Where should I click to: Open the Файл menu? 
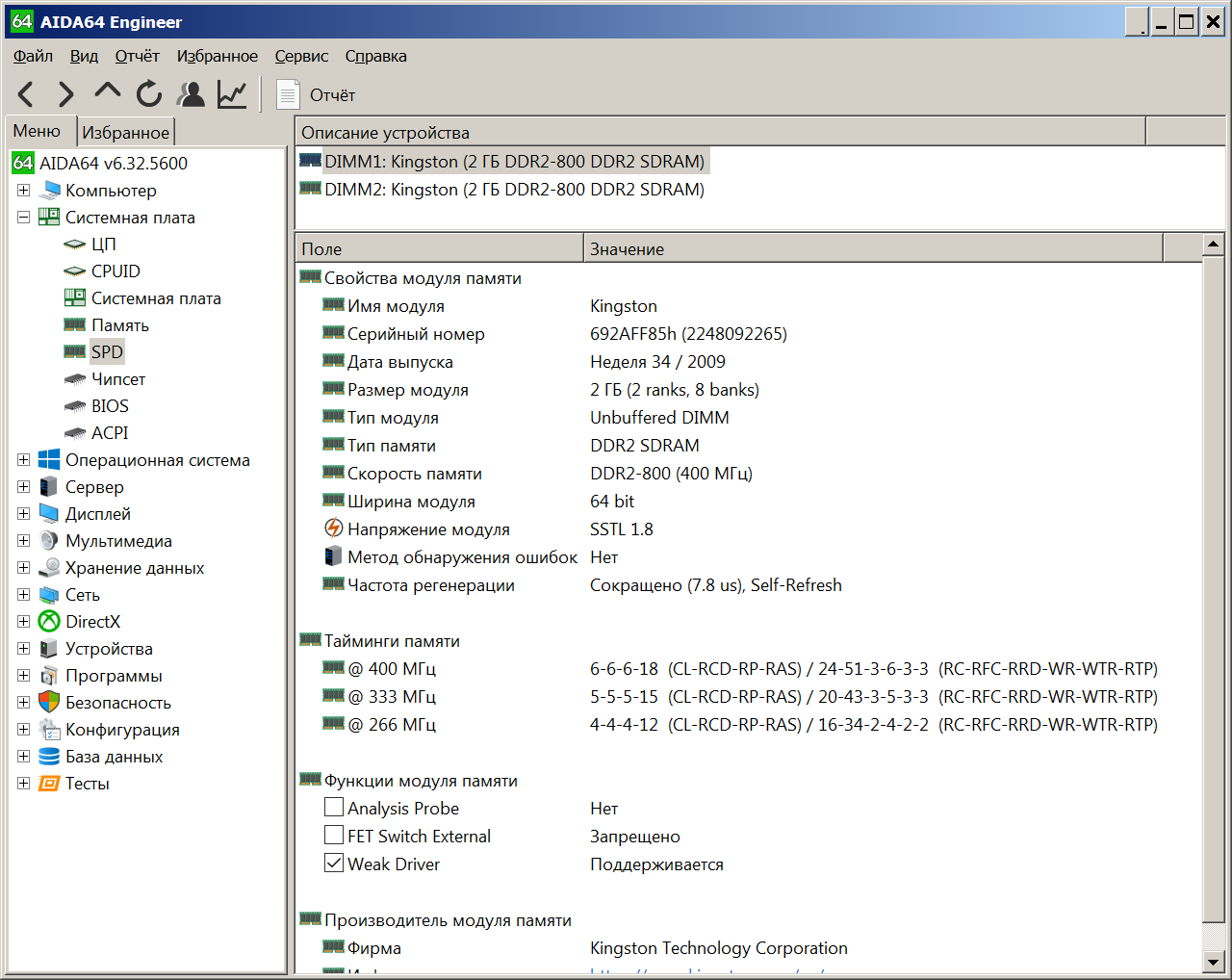[33, 56]
